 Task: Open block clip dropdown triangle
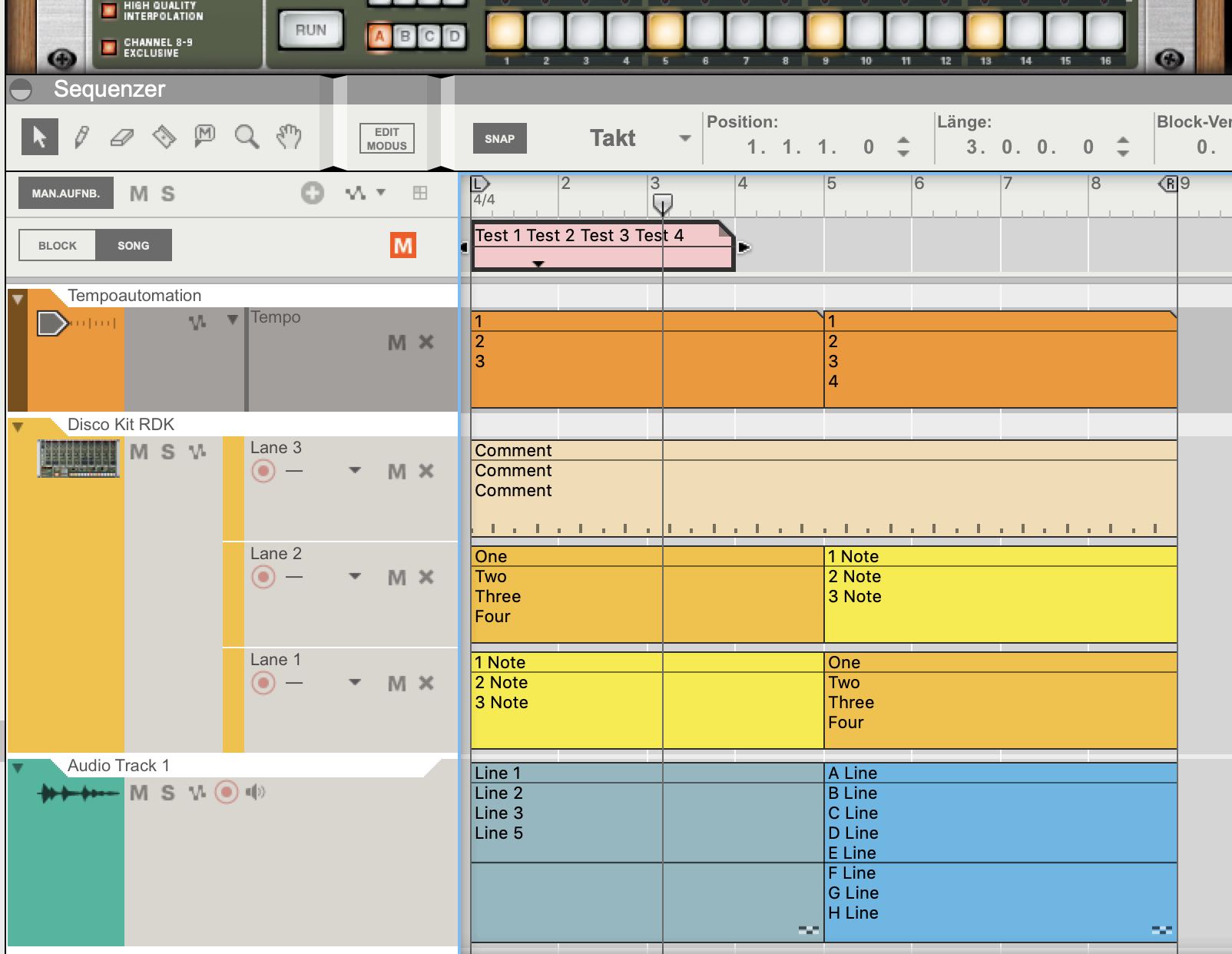coord(538,263)
